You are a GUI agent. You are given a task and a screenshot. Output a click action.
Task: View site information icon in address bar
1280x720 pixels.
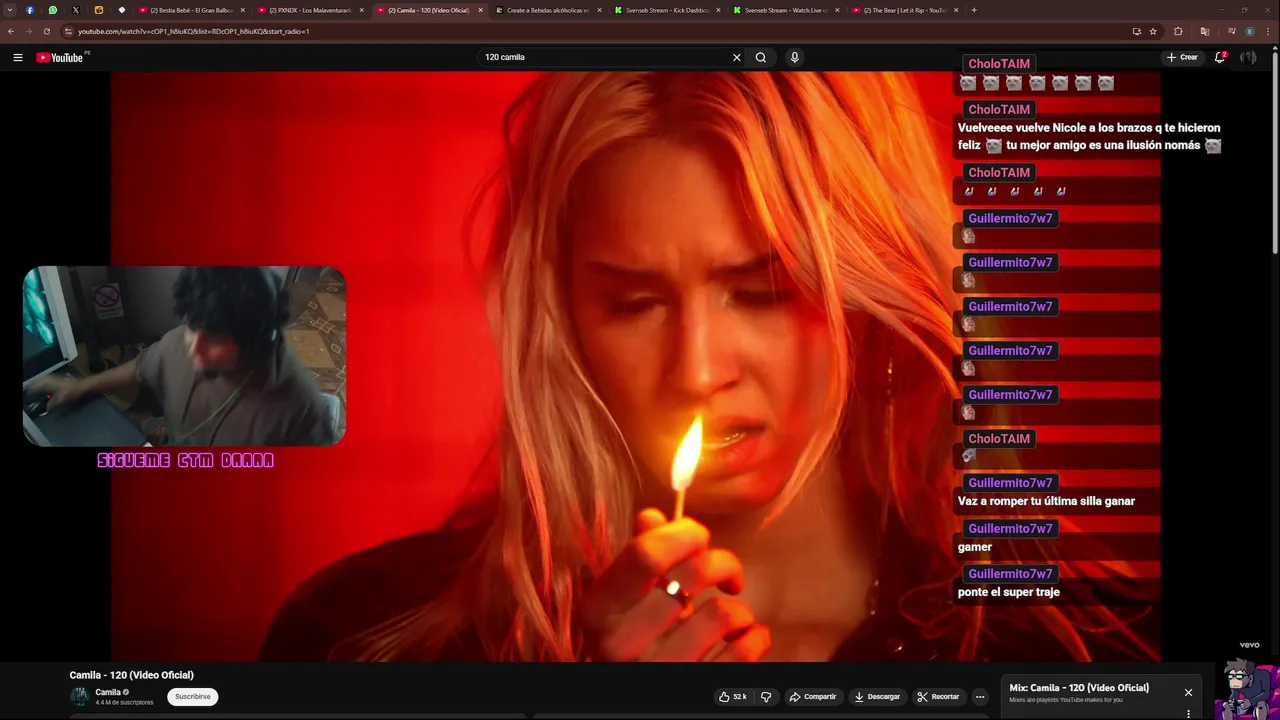(68, 31)
